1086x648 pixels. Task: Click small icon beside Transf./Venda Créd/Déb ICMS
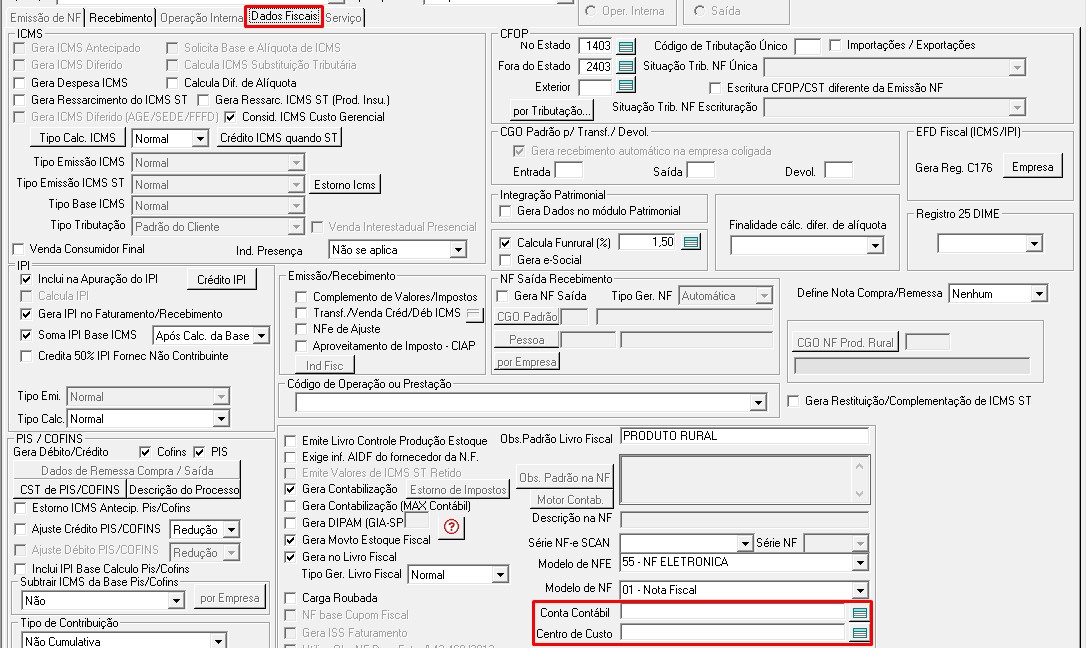click(x=474, y=314)
